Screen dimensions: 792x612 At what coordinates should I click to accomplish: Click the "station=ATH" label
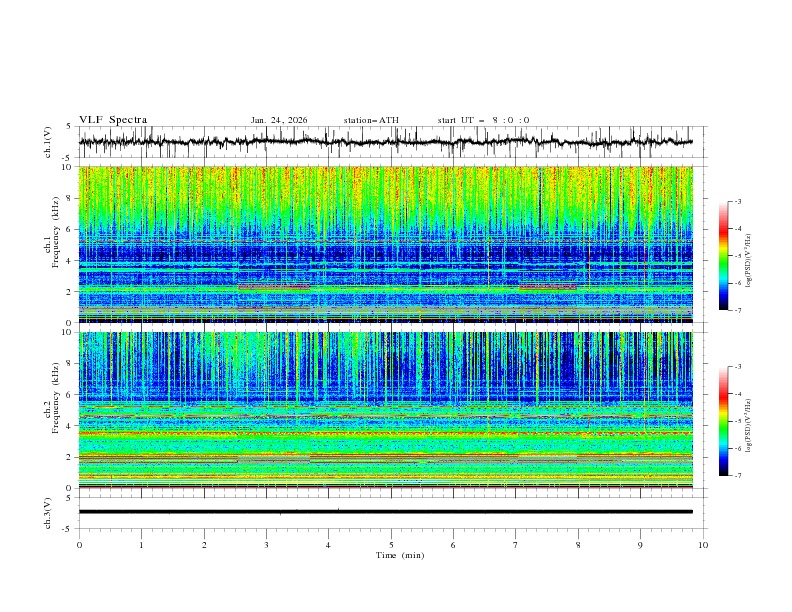(x=371, y=120)
